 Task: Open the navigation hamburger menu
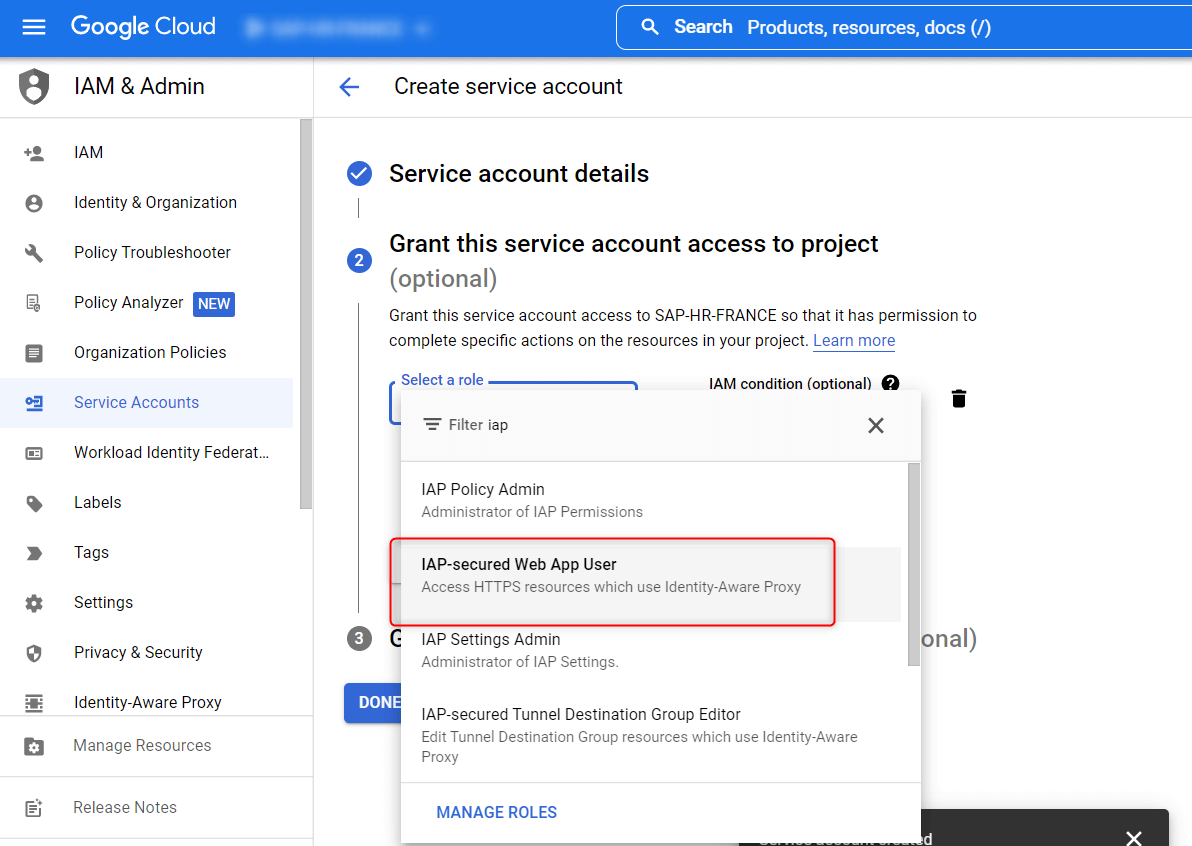(34, 27)
